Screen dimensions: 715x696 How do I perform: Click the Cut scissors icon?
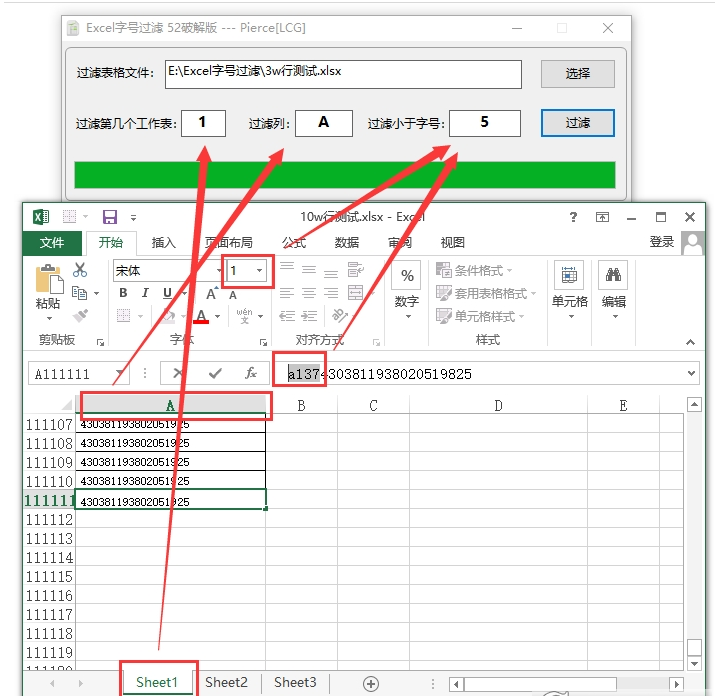click(80, 270)
